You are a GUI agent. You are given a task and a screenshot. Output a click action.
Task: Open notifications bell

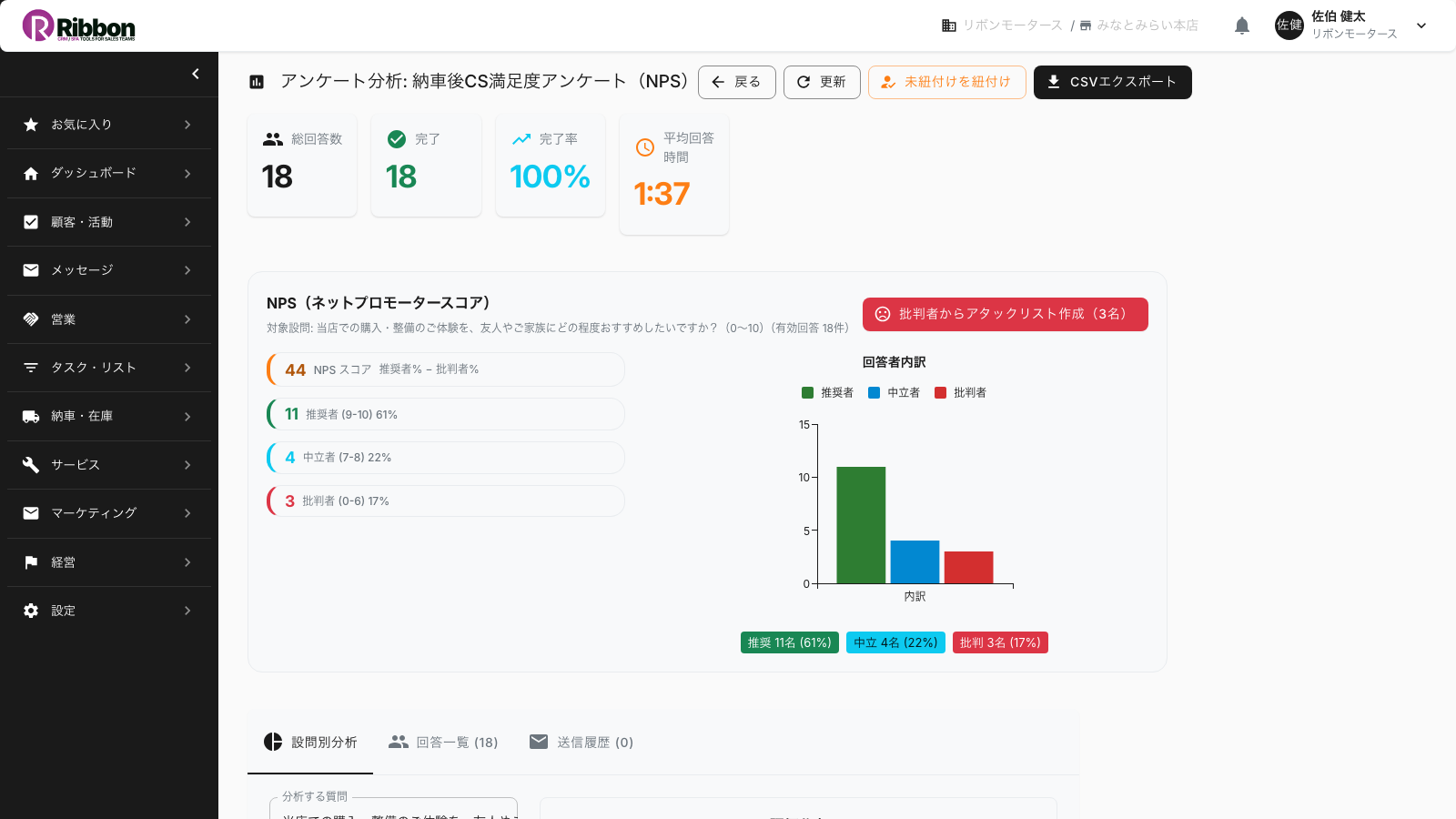[1242, 25]
